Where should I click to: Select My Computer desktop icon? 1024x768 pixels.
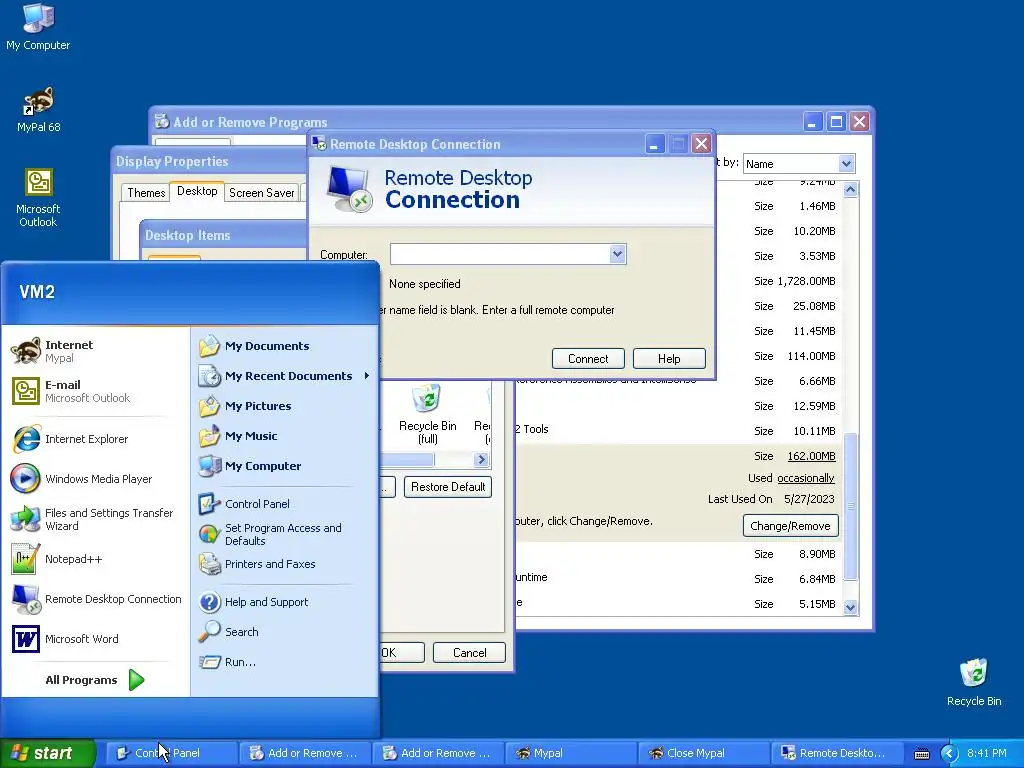(38, 27)
